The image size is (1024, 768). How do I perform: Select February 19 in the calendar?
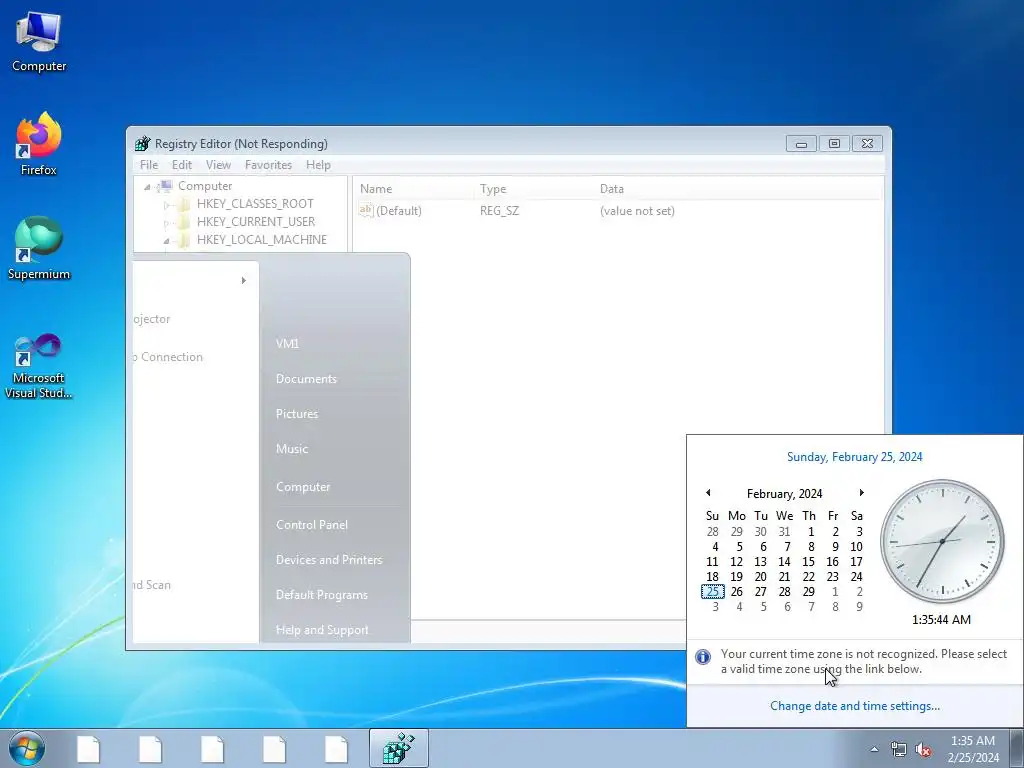(x=737, y=577)
